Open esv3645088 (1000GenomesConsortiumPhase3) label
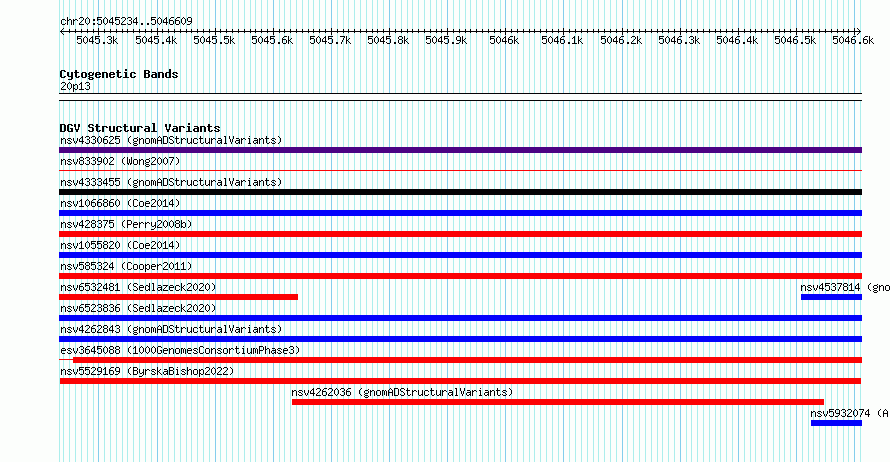Screen dimensions: 890x462 (180, 350)
